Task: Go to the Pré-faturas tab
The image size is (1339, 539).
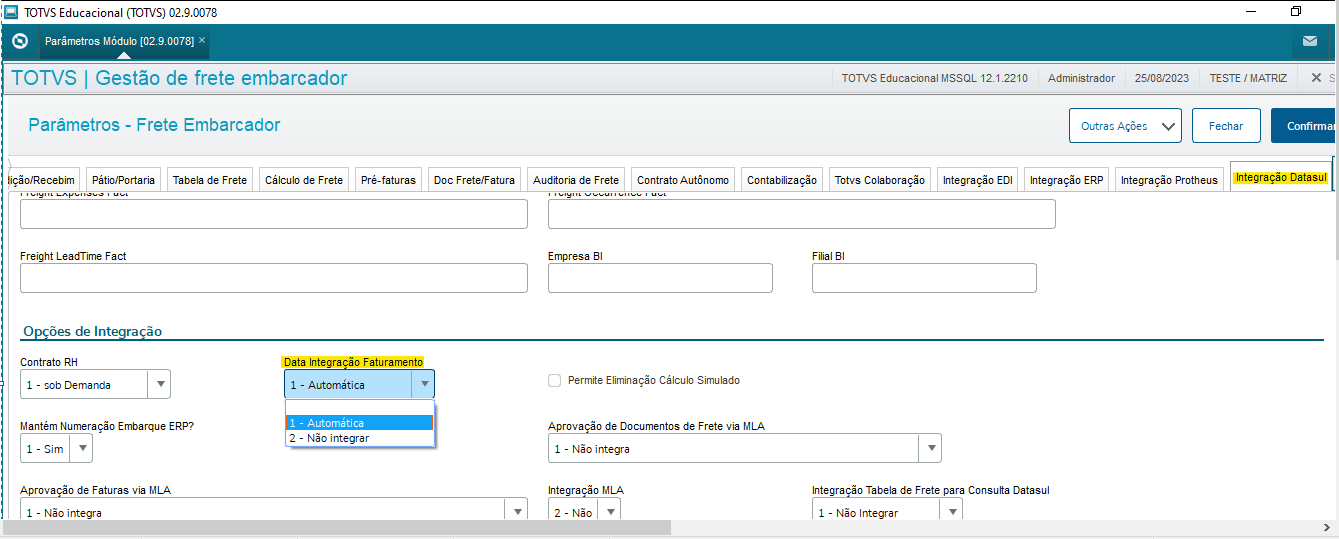Action: point(389,180)
